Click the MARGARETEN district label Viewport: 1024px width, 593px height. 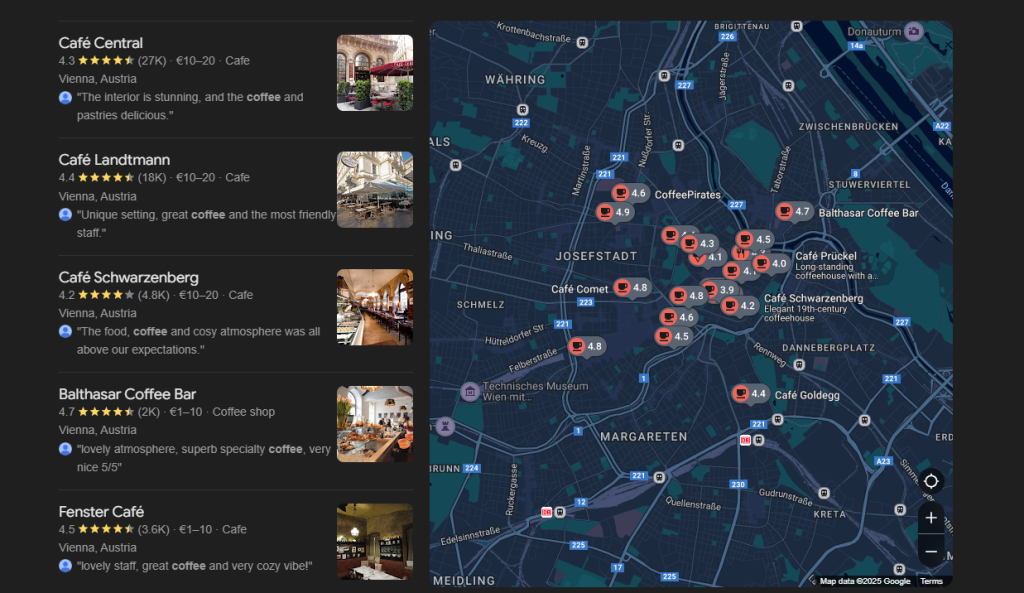(x=644, y=437)
